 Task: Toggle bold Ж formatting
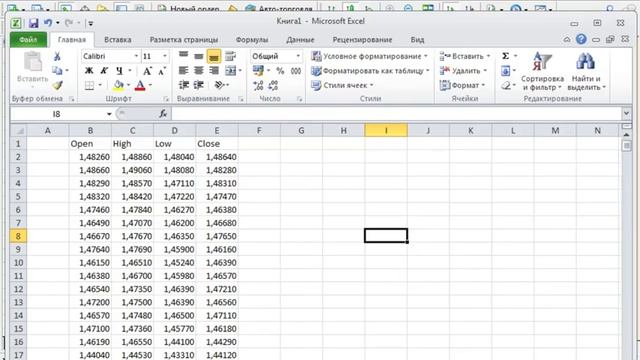coord(89,71)
